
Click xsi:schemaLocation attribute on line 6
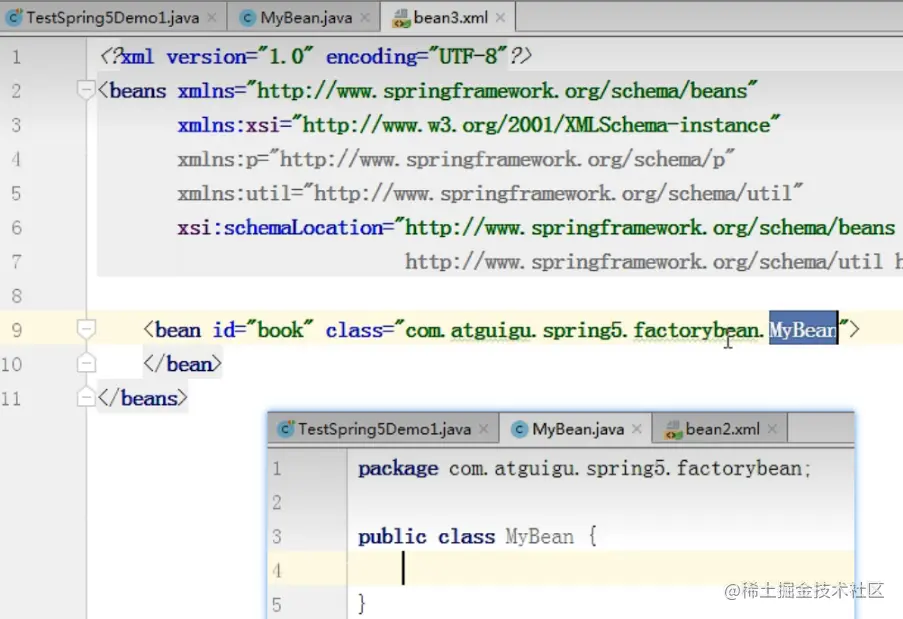(536, 227)
